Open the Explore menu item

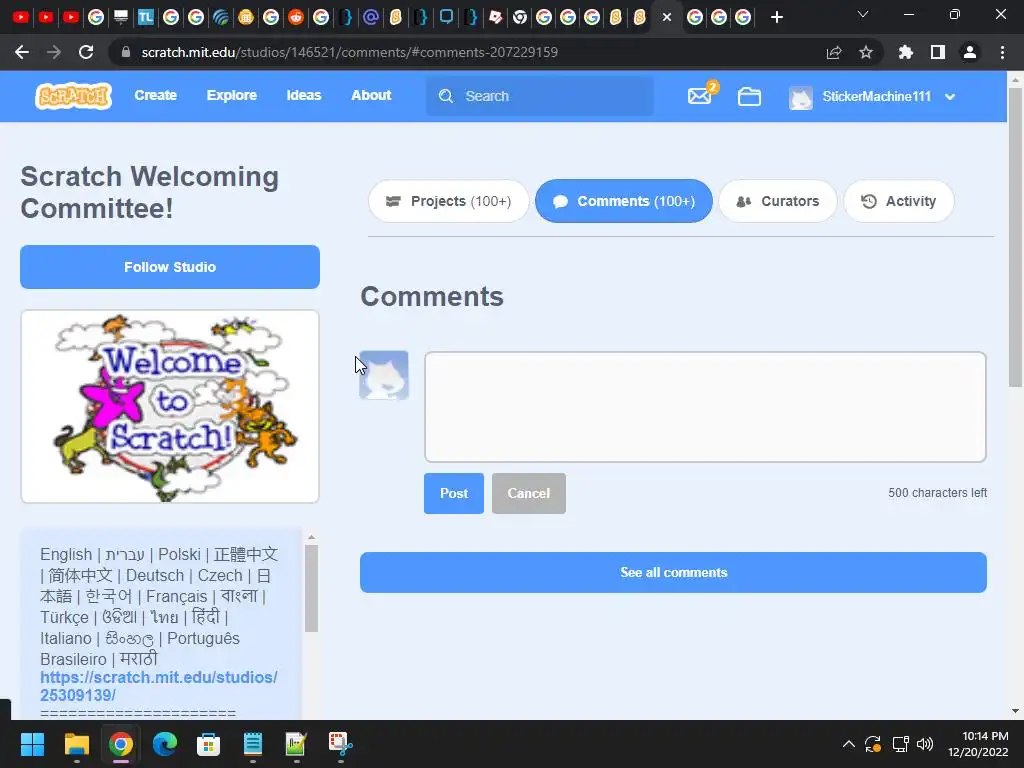[232, 95]
